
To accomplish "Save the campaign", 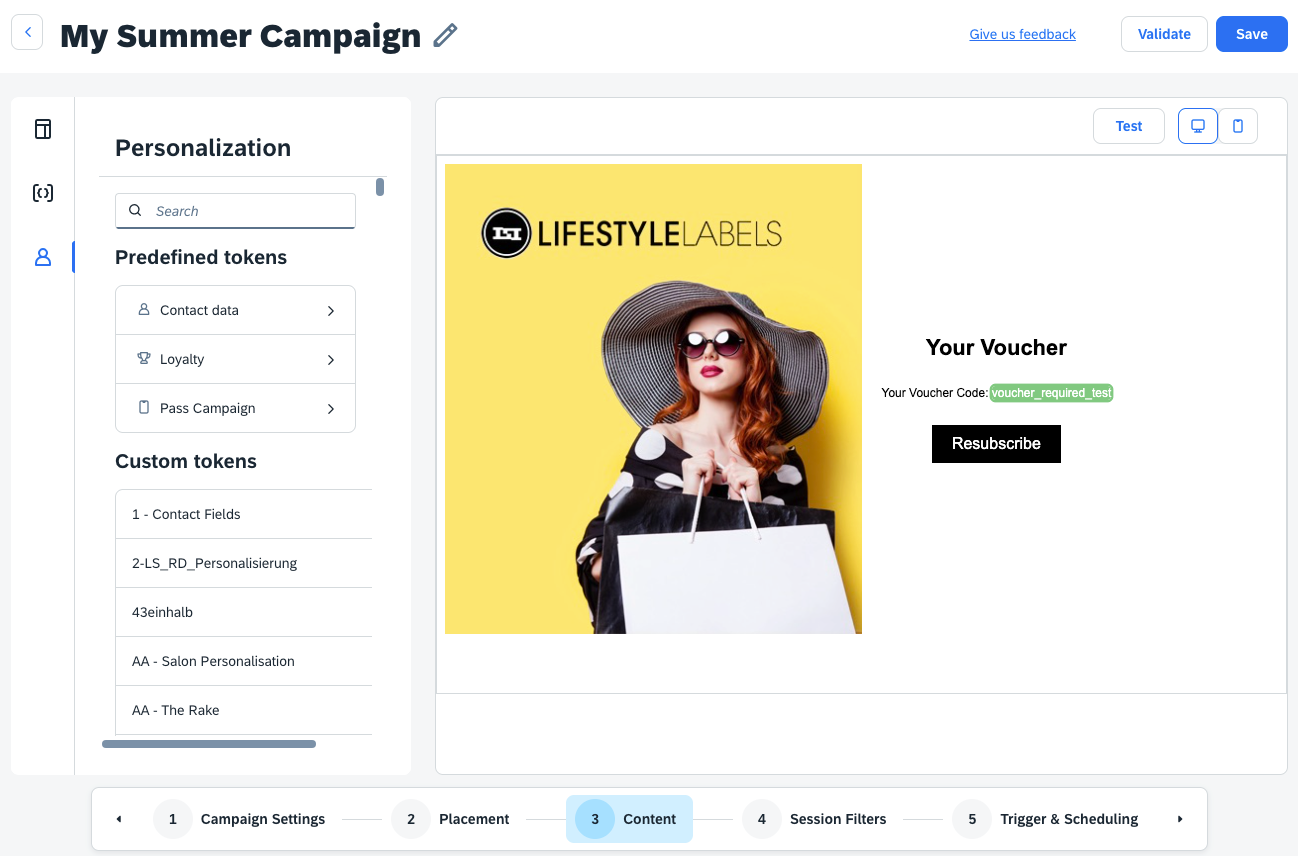I will 1252,34.
